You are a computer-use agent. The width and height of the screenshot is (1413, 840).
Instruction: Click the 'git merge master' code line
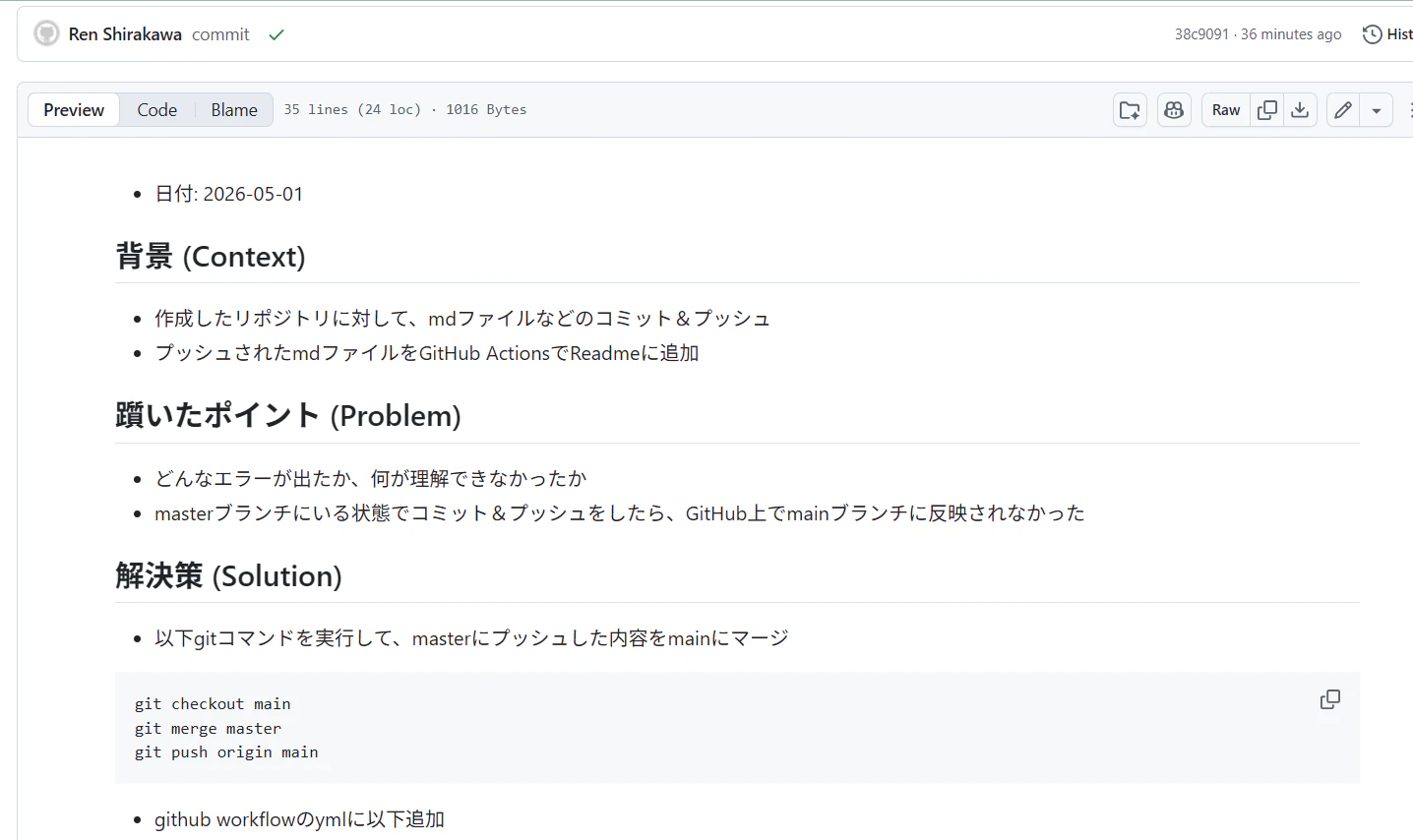208,729
